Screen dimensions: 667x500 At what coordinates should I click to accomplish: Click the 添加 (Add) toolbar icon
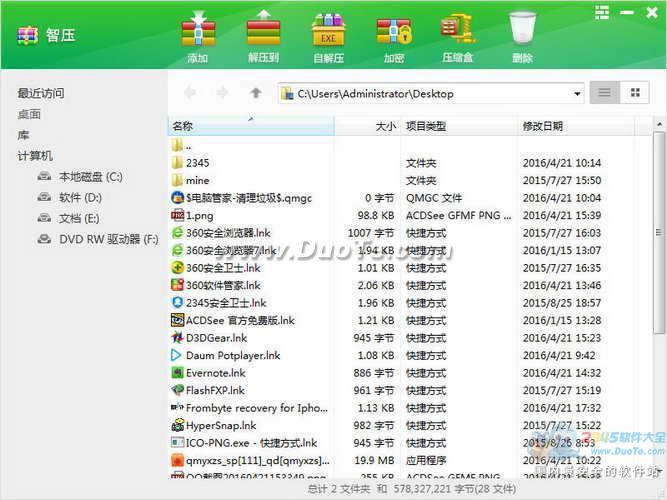(x=198, y=37)
